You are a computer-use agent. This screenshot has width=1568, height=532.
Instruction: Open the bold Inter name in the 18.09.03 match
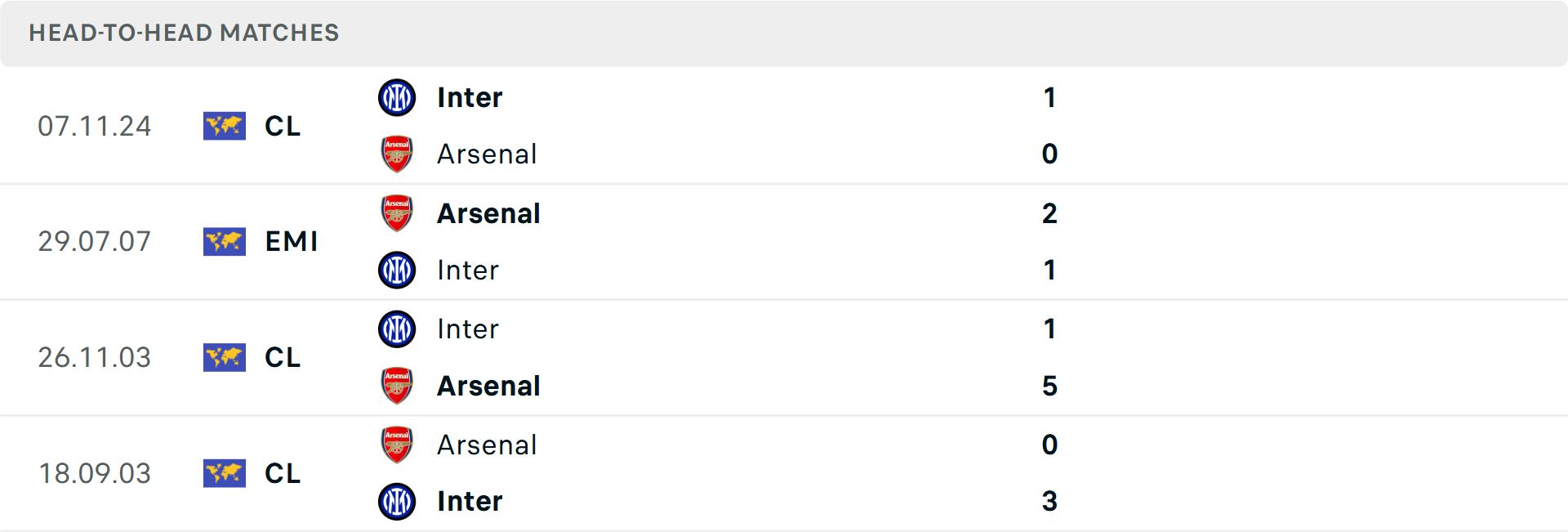point(470,501)
